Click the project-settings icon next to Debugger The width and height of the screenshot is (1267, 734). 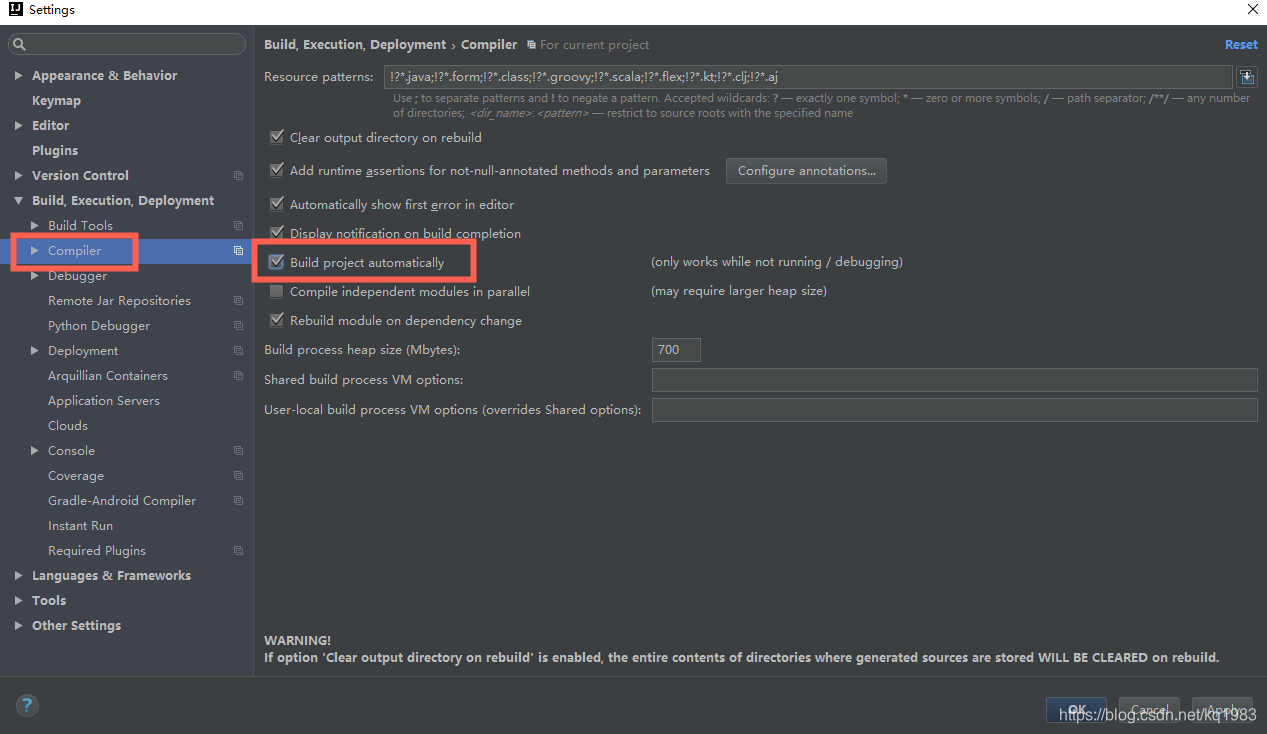click(x=238, y=275)
